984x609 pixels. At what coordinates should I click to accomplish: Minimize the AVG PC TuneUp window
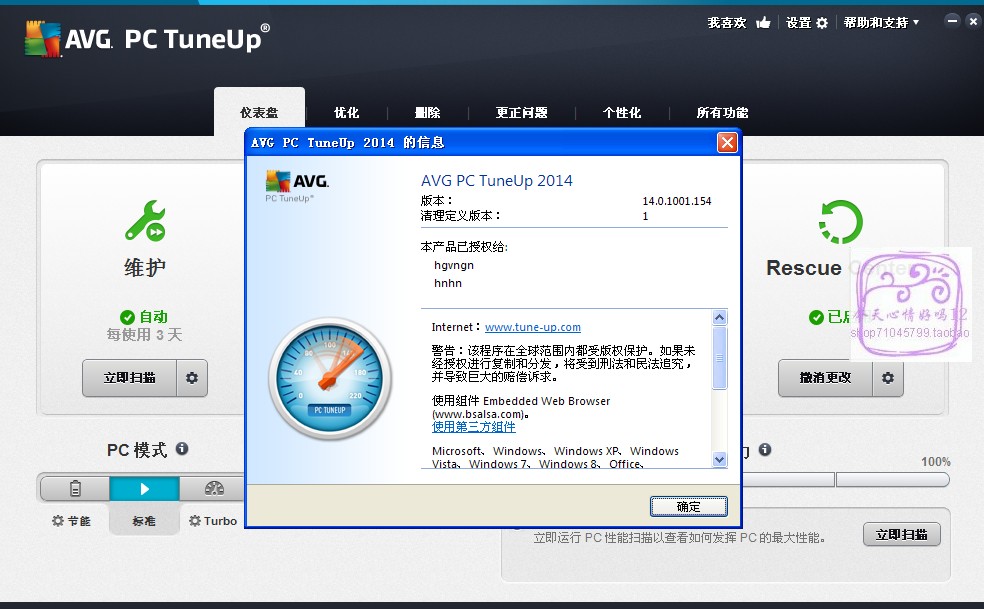[952, 21]
